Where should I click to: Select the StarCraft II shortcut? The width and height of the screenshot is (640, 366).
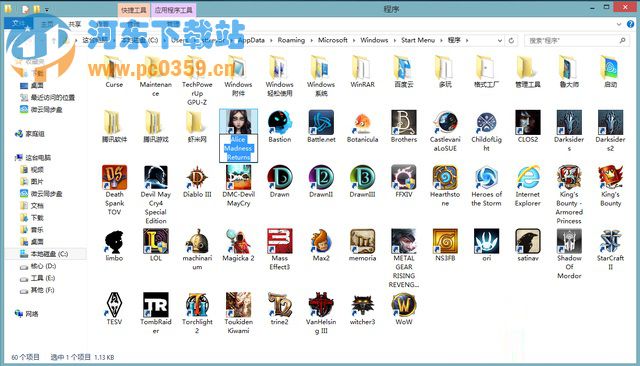(x=611, y=241)
